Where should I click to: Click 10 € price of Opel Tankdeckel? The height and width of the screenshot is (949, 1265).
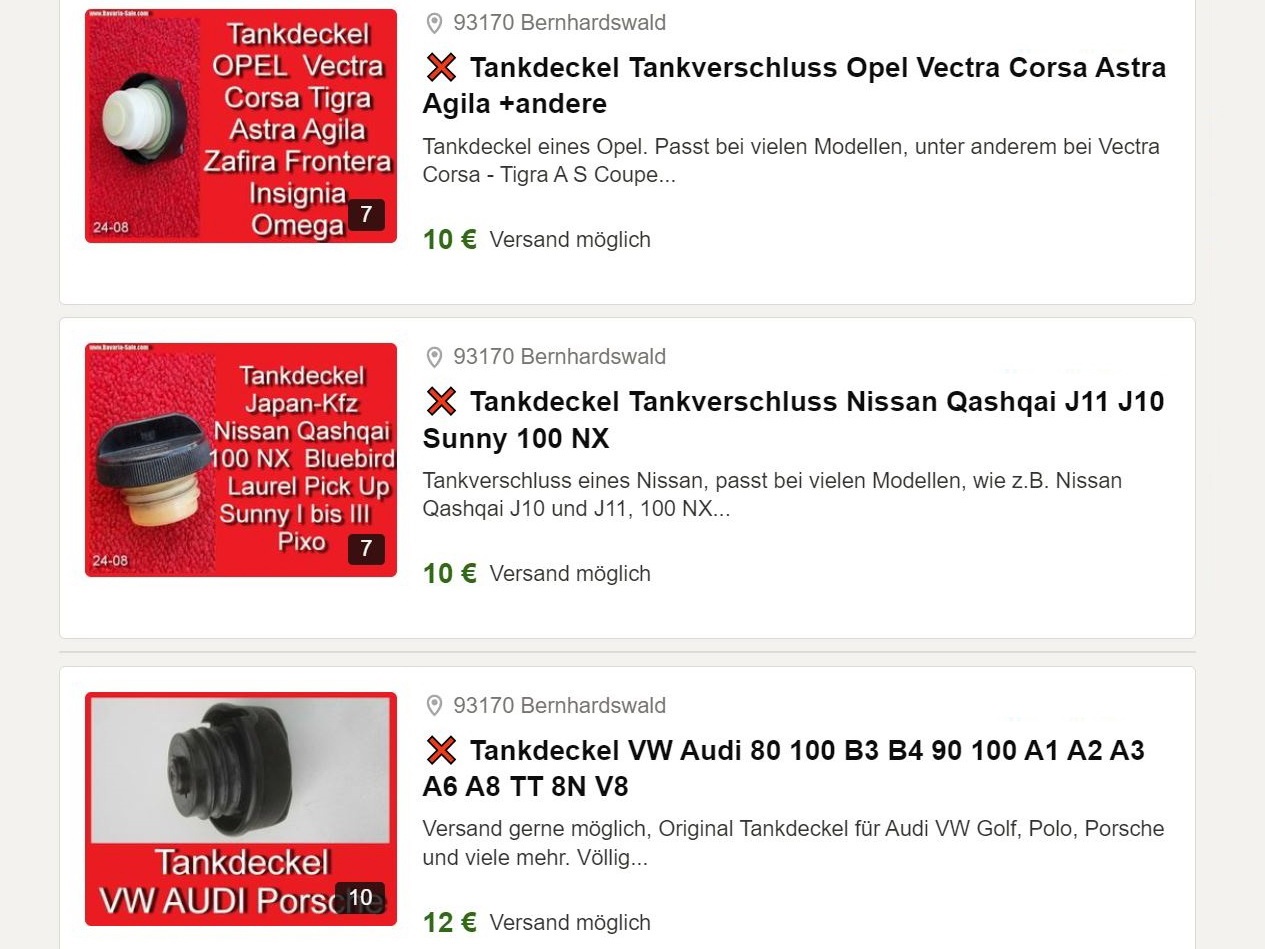point(450,240)
